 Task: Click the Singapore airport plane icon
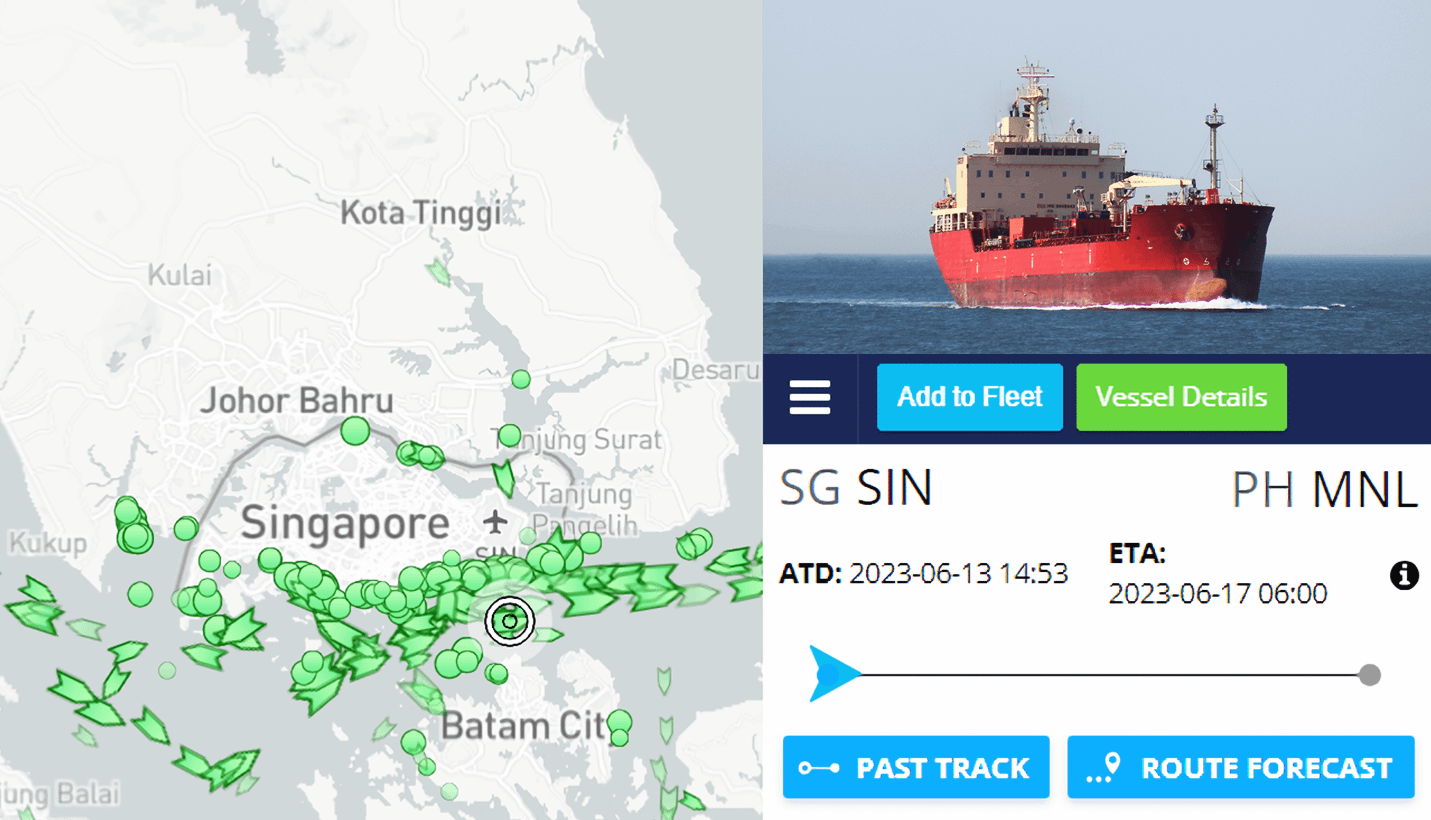(x=495, y=521)
